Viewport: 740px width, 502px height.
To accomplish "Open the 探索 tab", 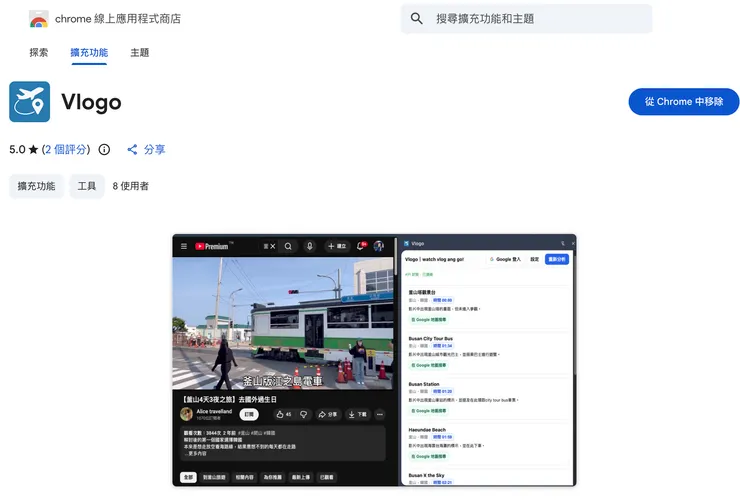I will (x=39, y=52).
